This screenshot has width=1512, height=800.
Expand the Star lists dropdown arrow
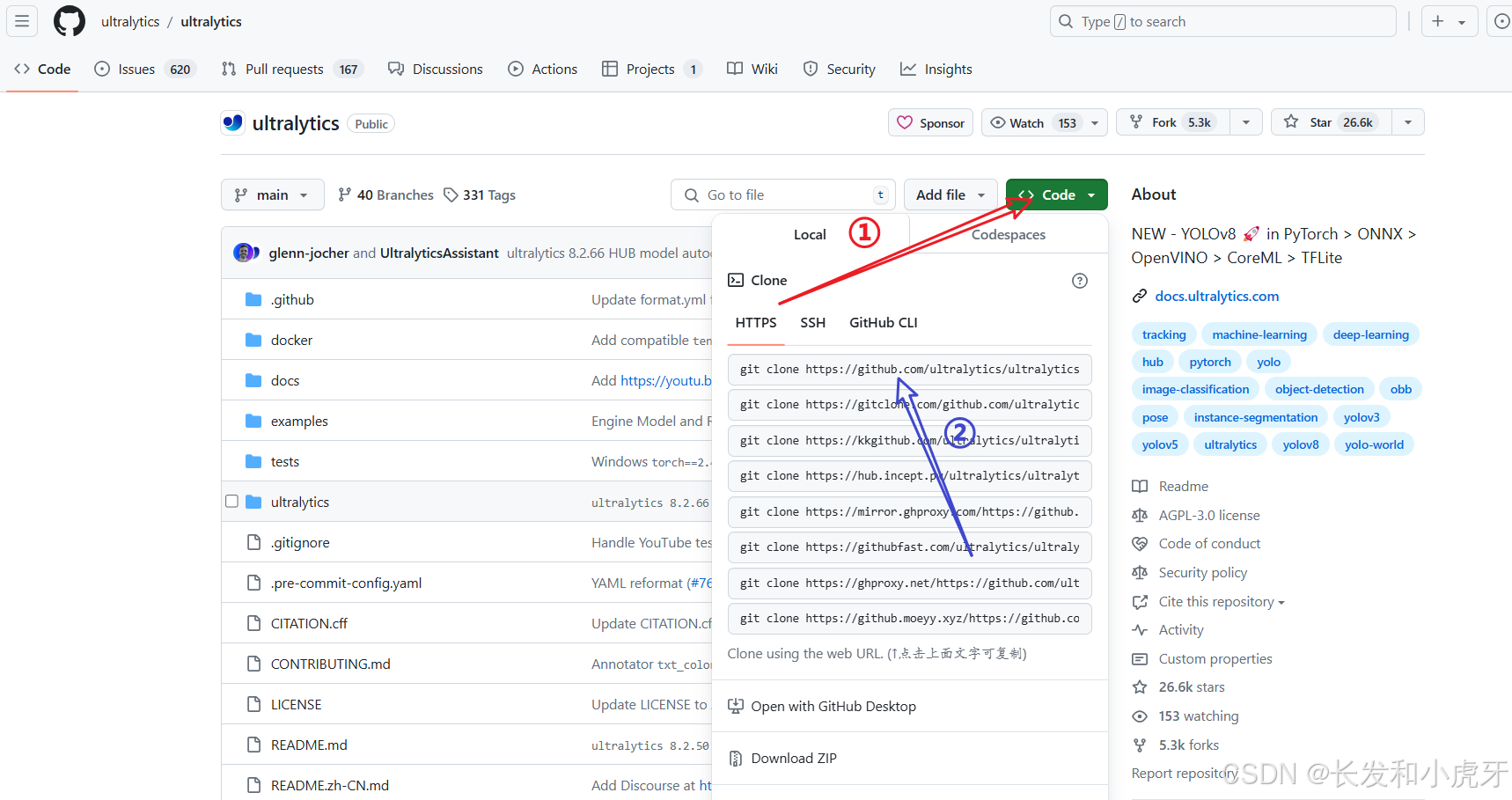pyautogui.click(x=1408, y=122)
